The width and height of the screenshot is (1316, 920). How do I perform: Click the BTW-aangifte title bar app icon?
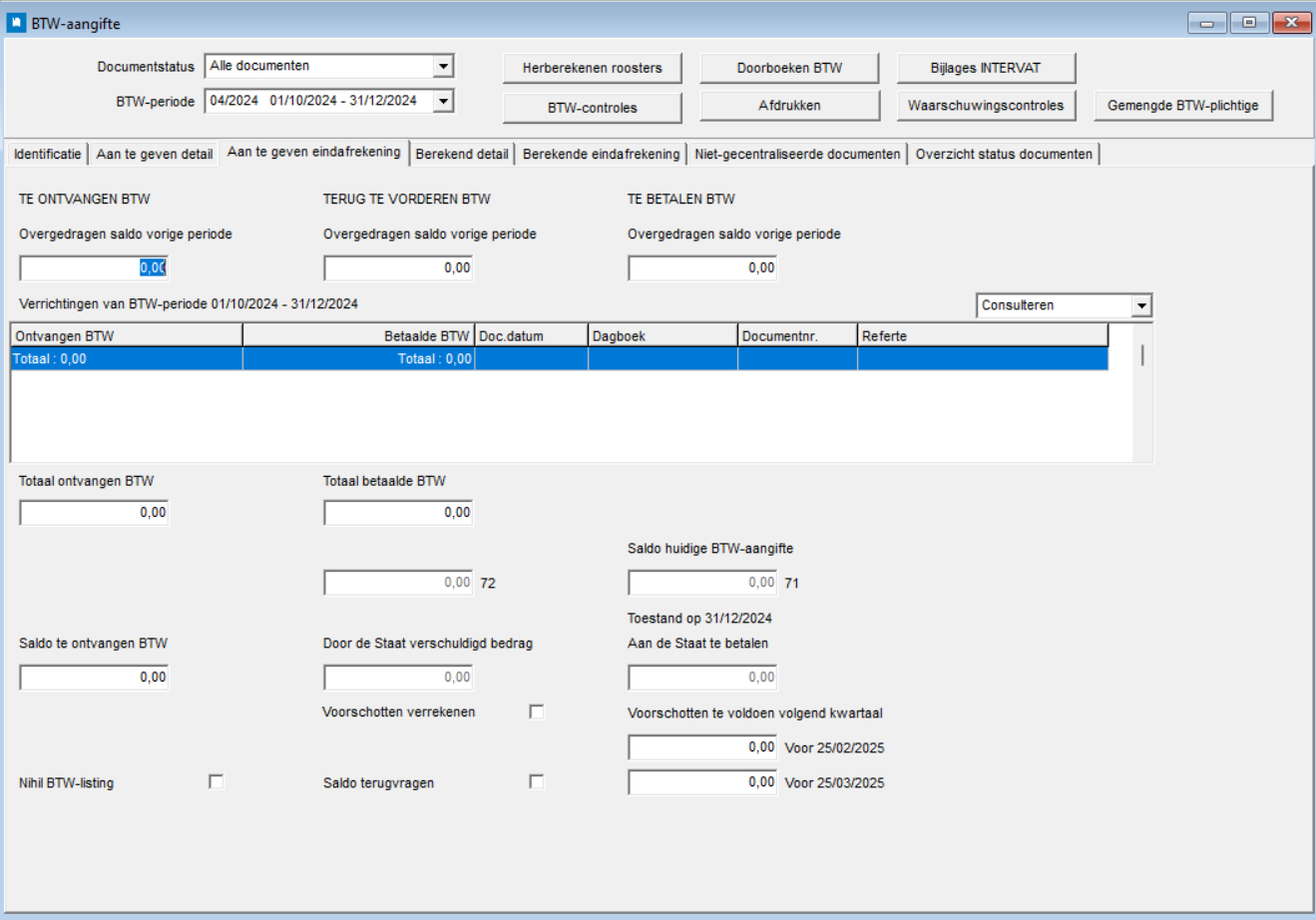tap(16, 23)
